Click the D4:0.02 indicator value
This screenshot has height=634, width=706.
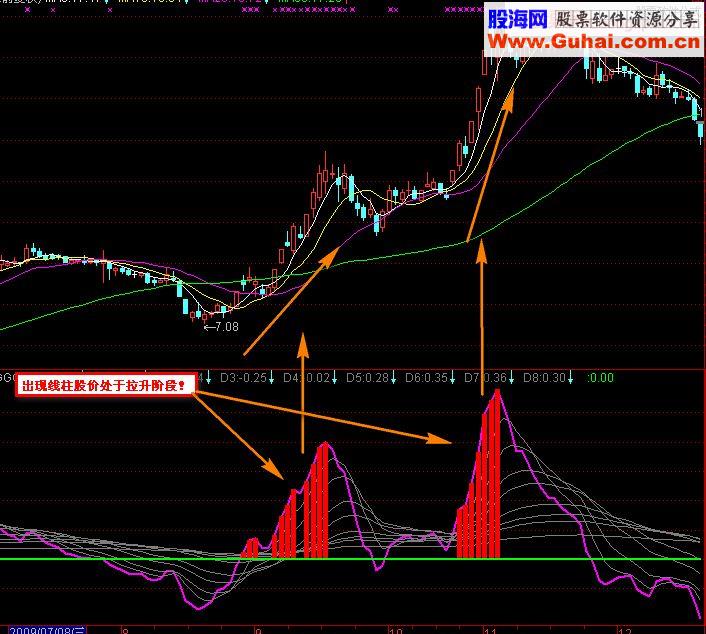307,377
